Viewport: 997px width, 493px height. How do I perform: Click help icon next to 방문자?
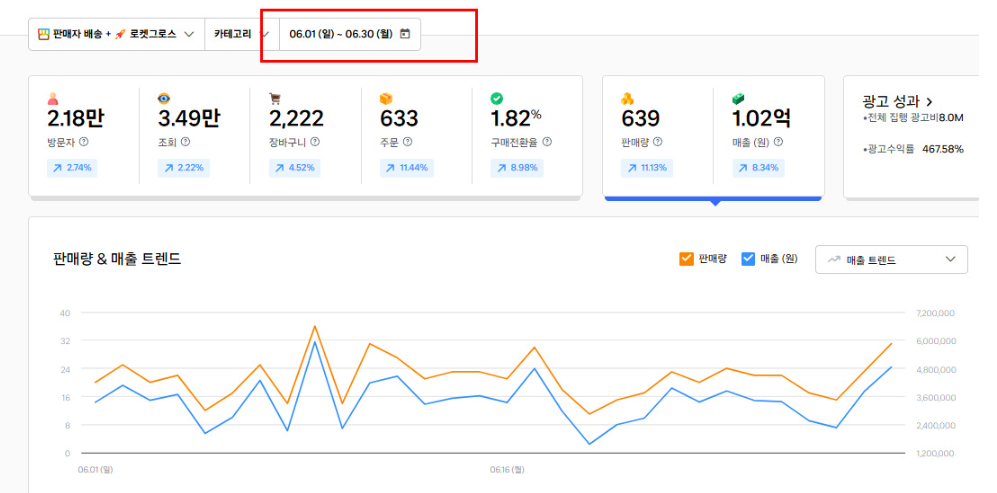(83, 142)
